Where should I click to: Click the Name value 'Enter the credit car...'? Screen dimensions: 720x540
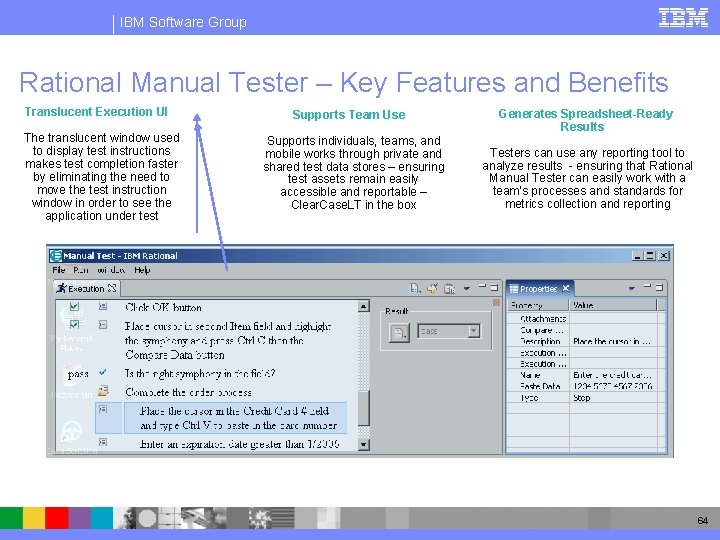pos(612,375)
